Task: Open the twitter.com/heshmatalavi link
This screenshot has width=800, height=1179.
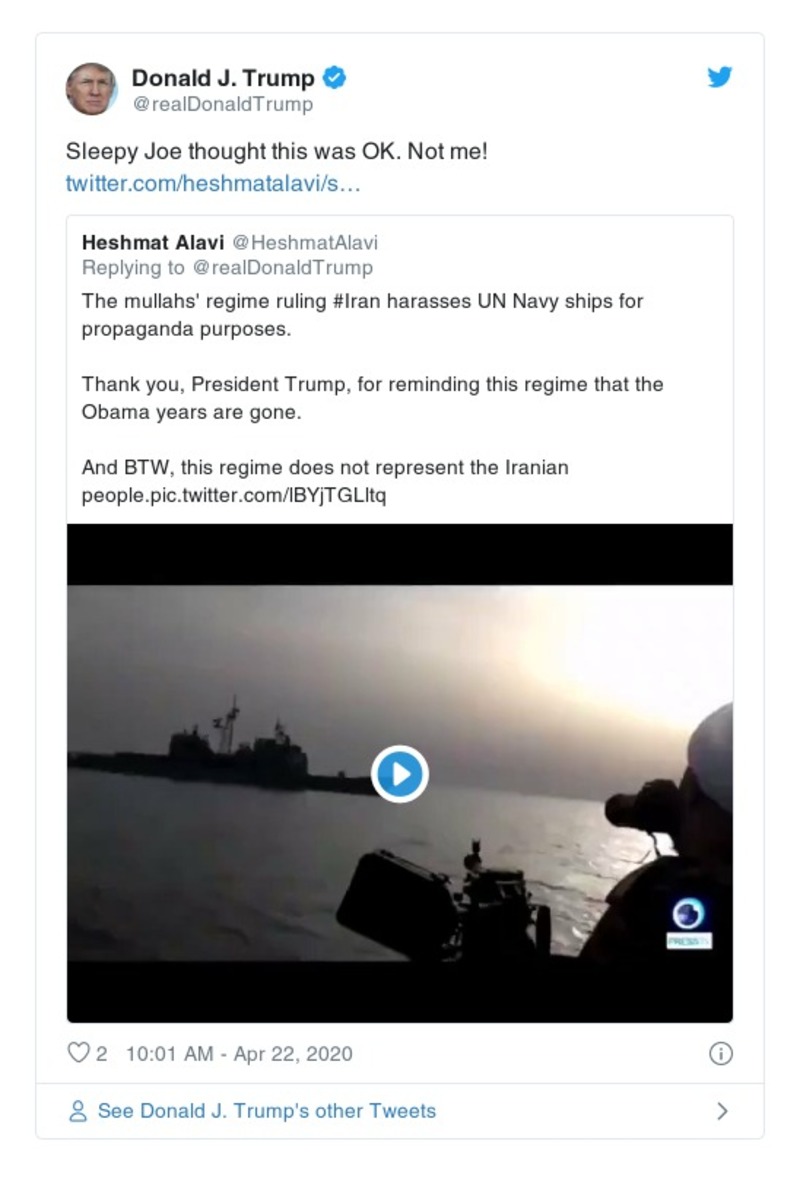Action: [213, 183]
